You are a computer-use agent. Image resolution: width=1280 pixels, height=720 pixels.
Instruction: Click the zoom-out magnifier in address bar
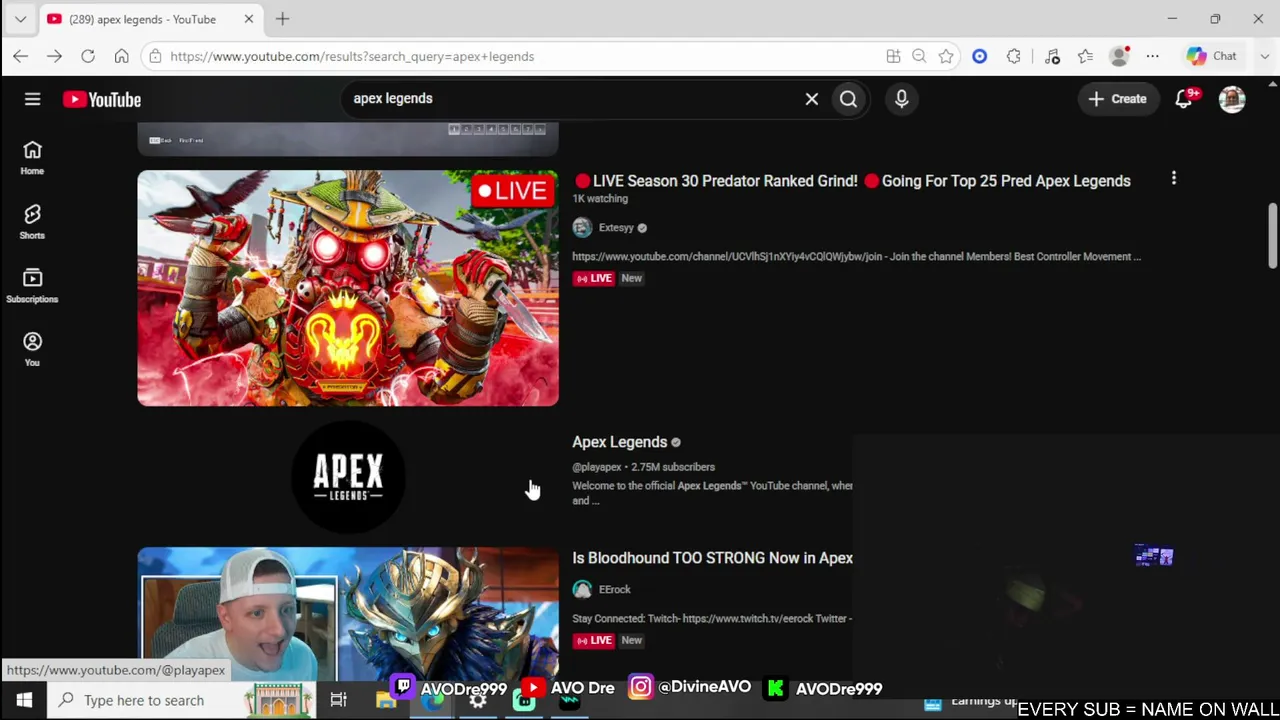point(919,57)
